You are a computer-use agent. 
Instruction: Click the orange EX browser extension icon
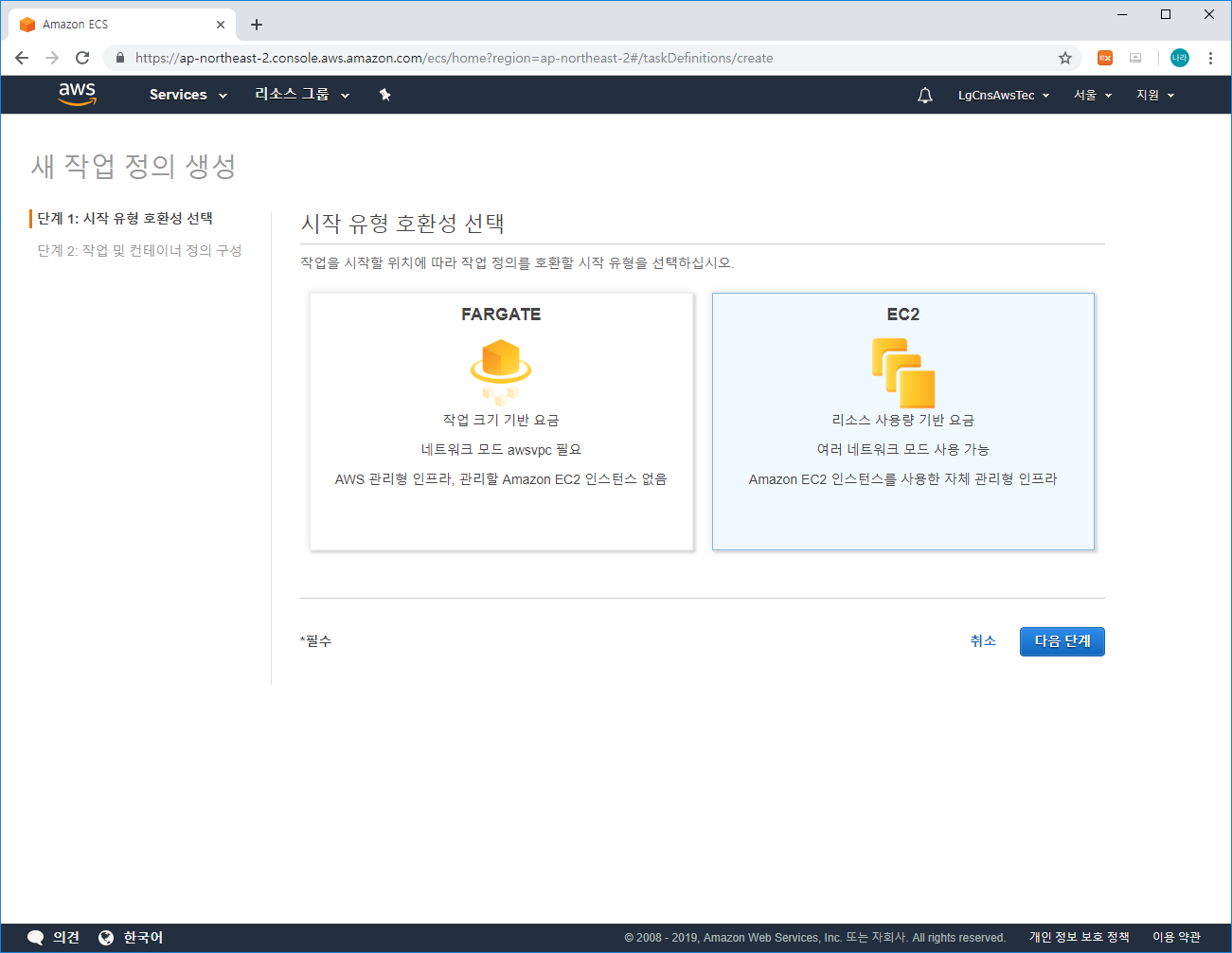click(1105, 58)
